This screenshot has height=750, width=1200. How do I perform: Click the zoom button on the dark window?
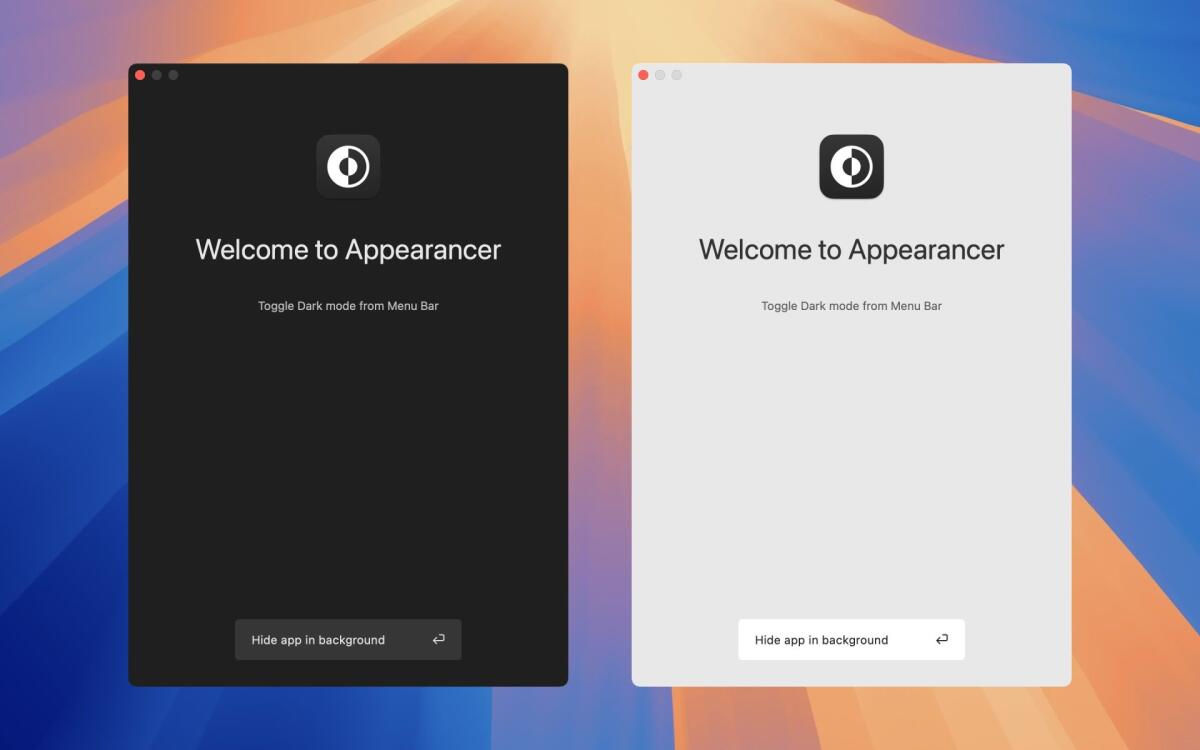[172, 74]
